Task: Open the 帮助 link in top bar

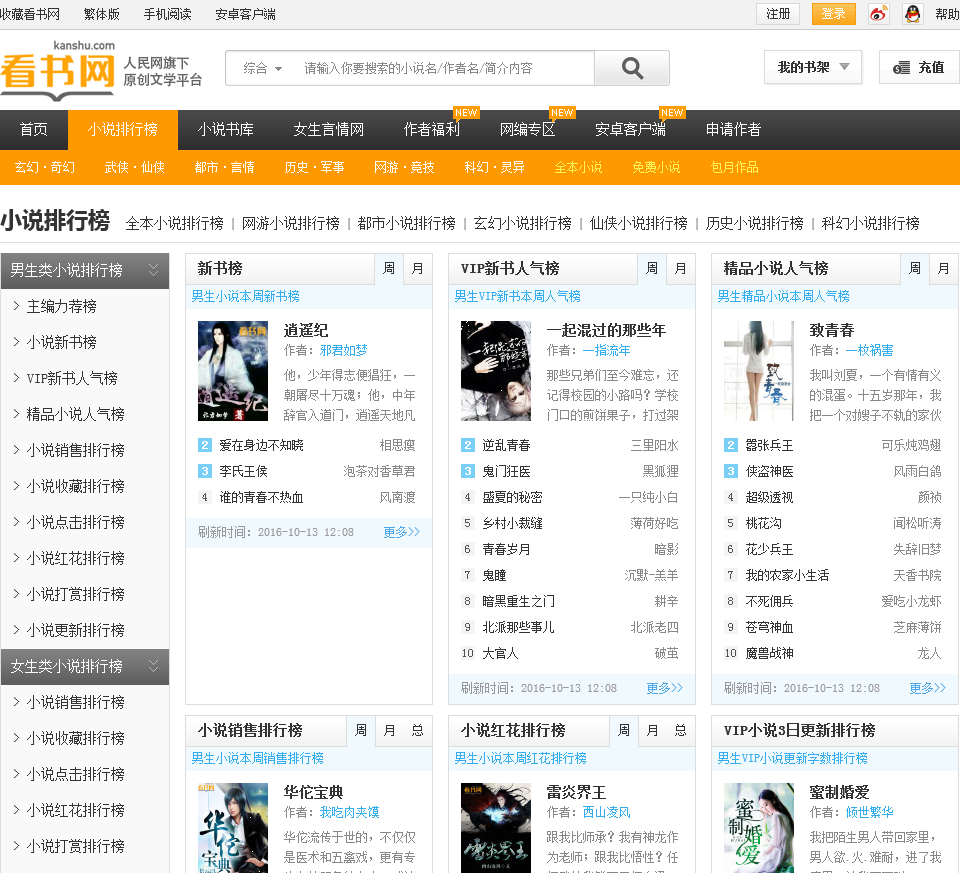Action: [x=947, y=13]
